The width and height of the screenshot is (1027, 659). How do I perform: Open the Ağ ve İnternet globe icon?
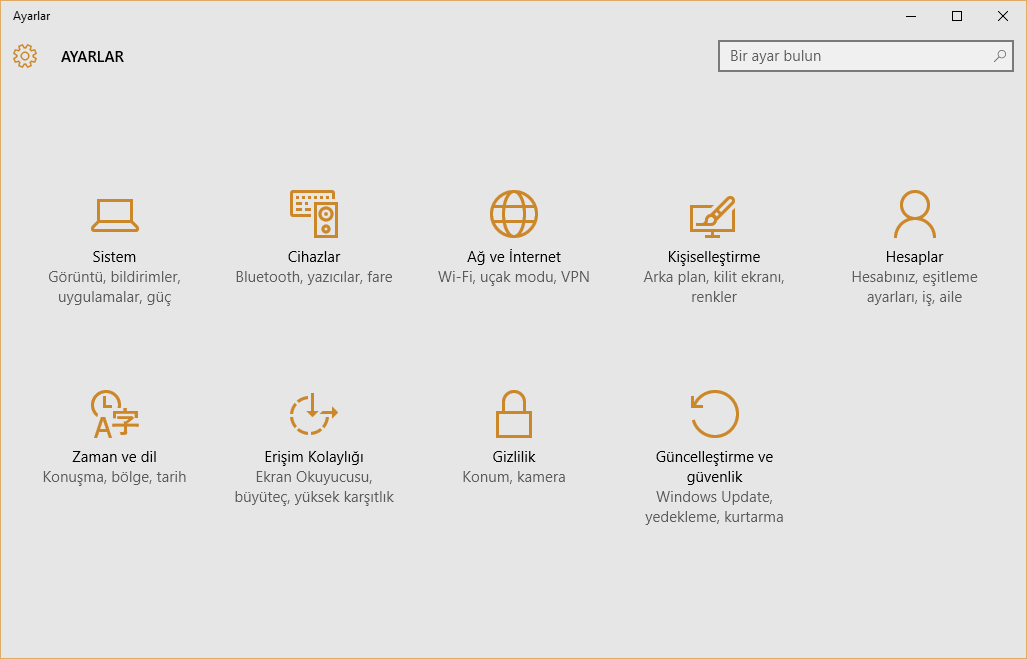514,214
